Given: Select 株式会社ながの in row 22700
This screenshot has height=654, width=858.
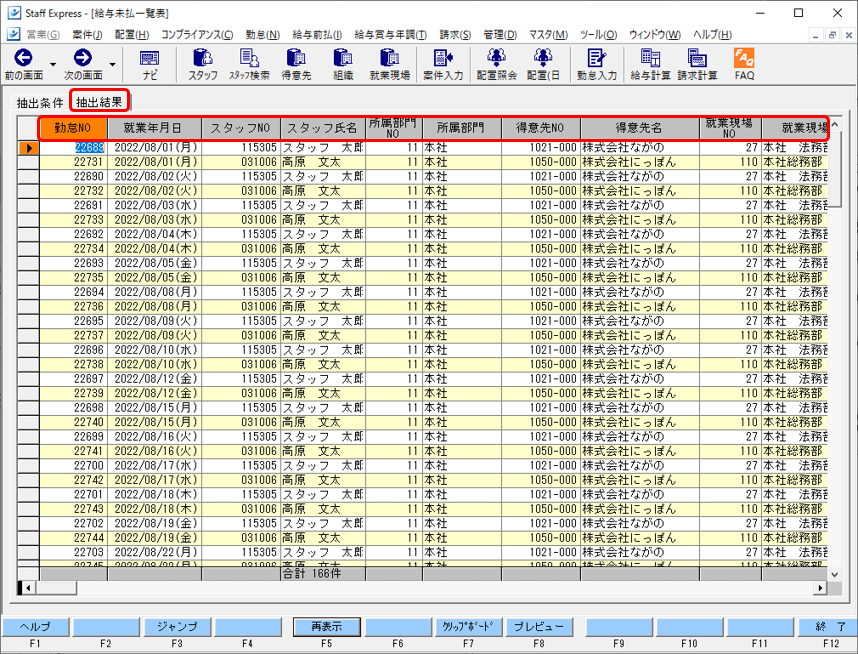Looking at the screenshot, I should [x=640, y=466].
